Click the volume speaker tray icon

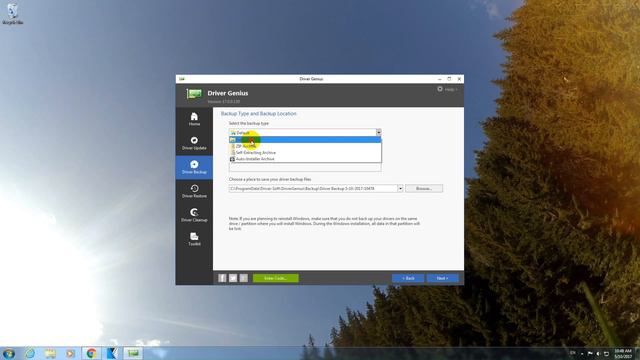598,353
